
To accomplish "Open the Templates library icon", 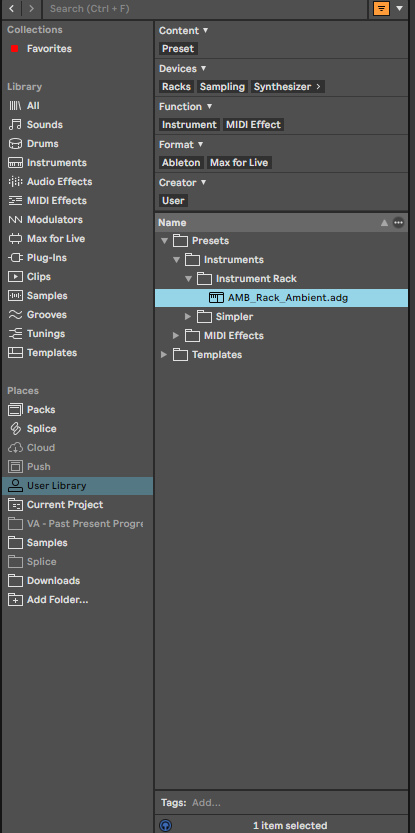I will 15,353.
